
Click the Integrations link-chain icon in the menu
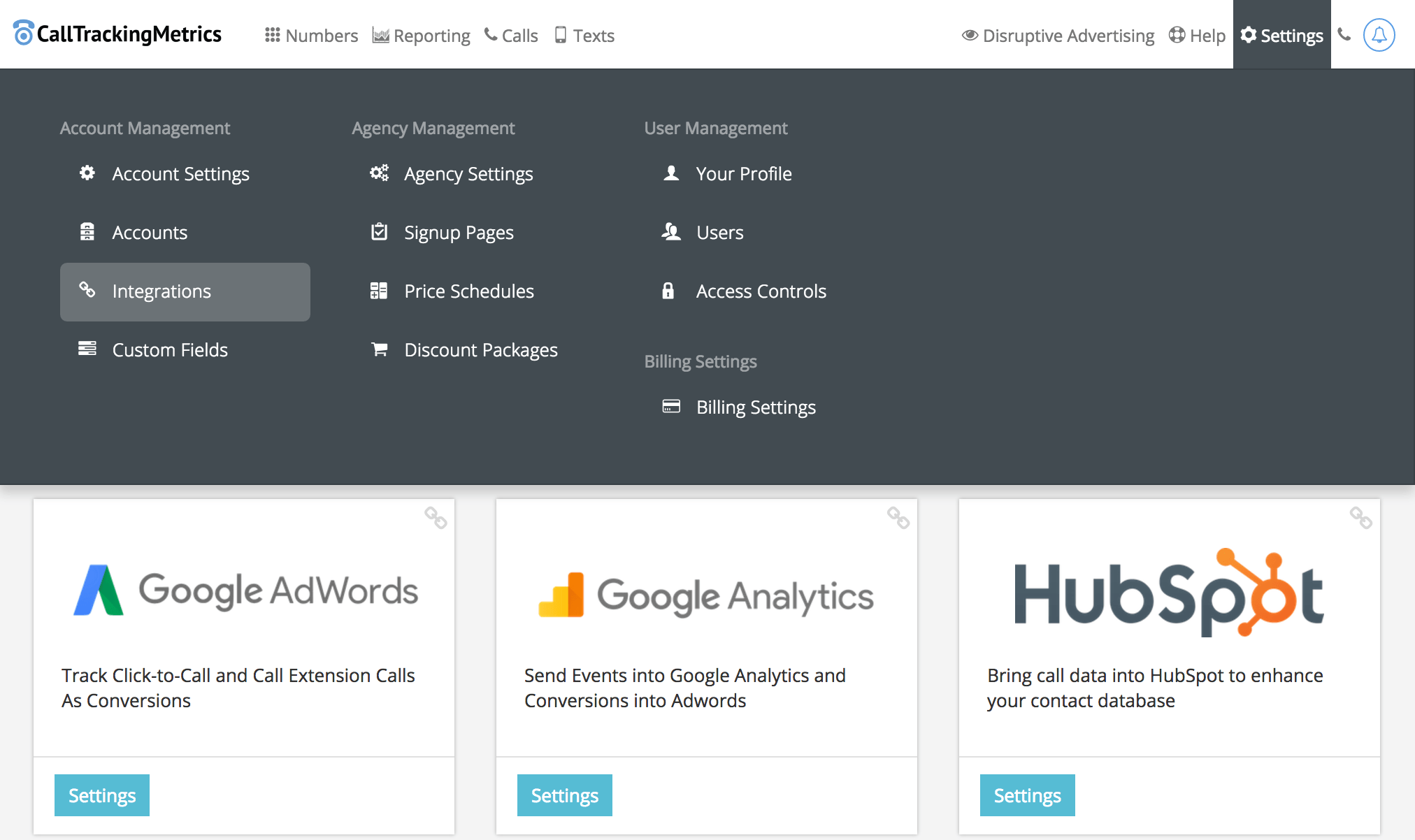click(87, 289)
